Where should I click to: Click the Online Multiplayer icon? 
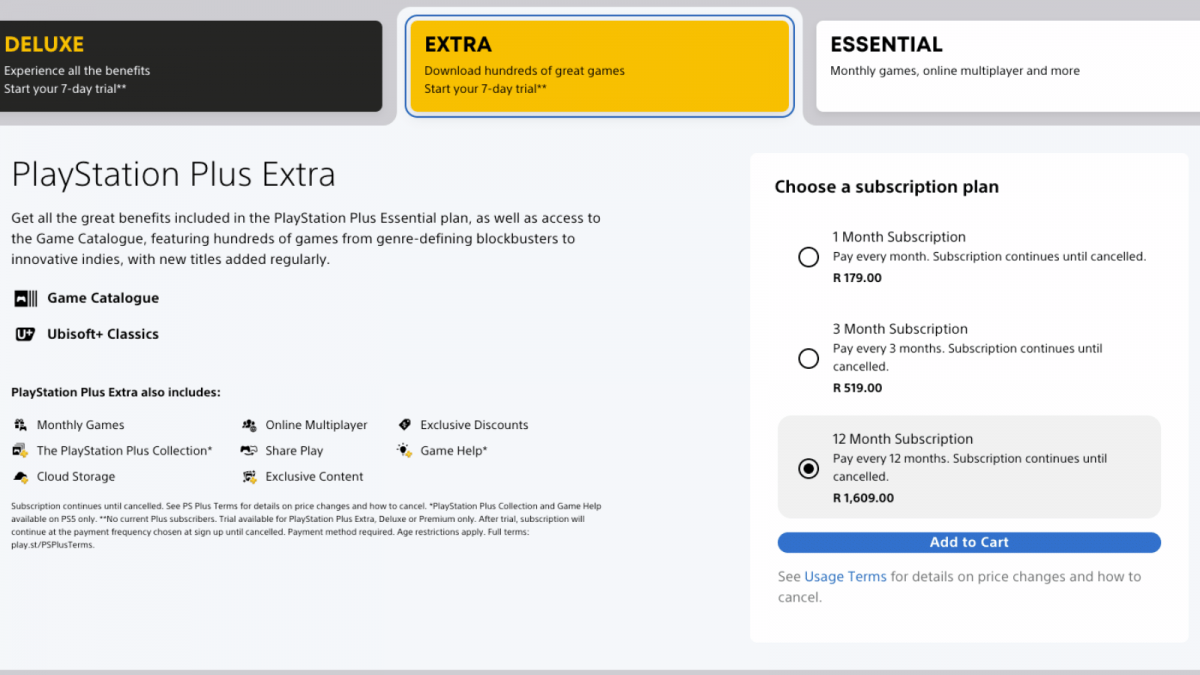(x=251, y=424)
